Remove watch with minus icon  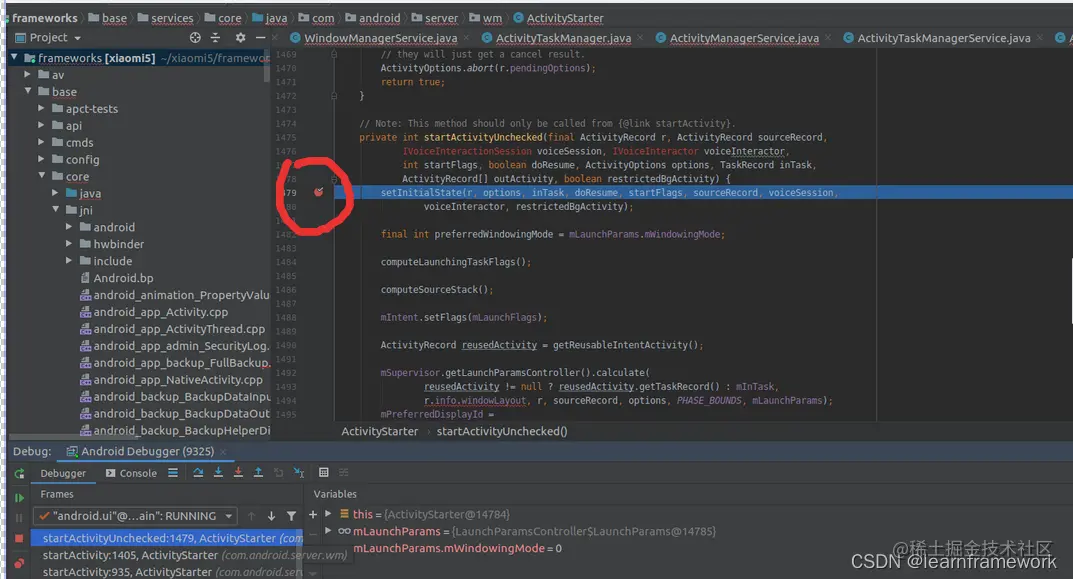[x=313, y=532]
